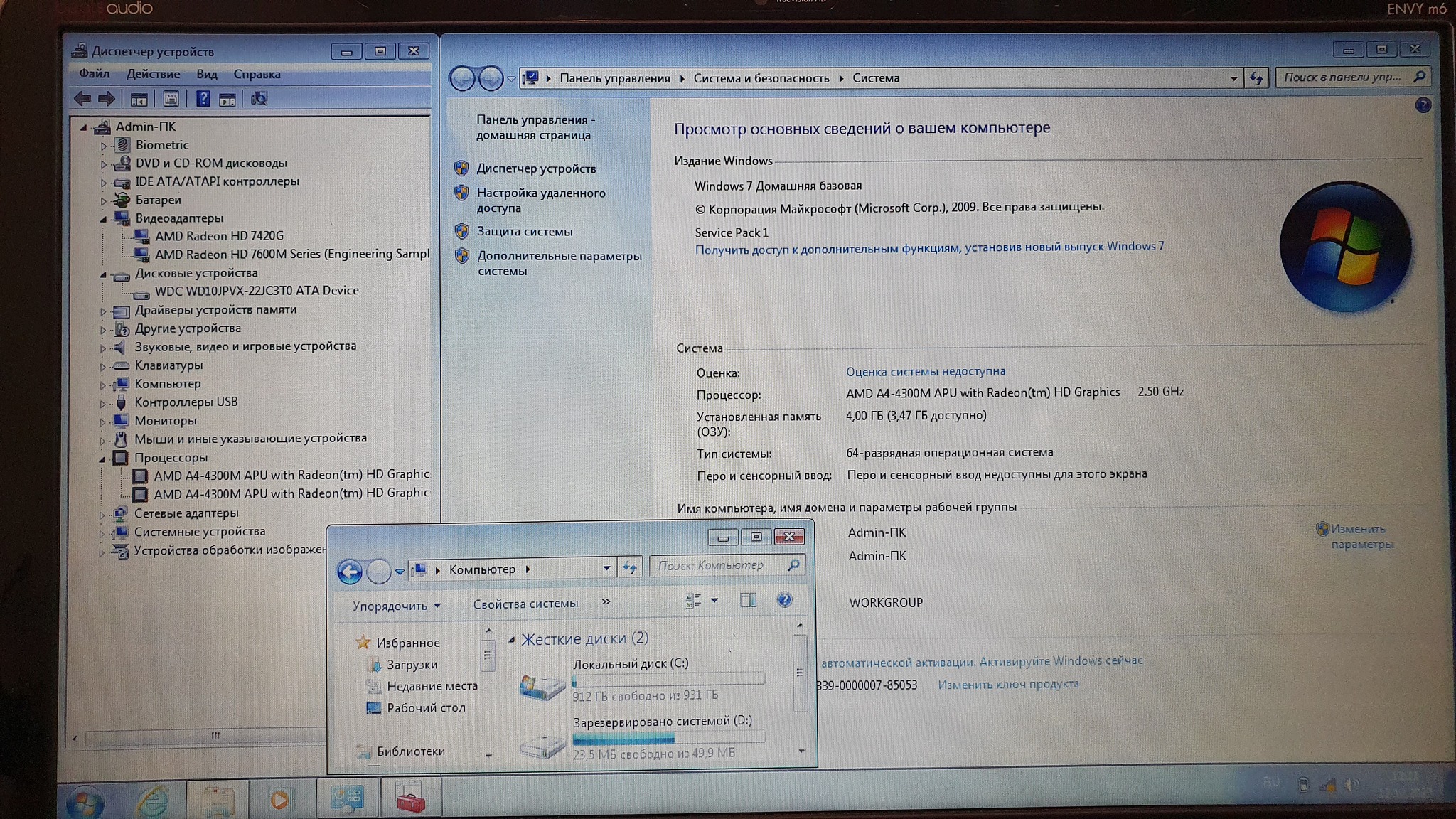
Task: Click the refresh icon beside Control Panel address bar
Action: coord(1256,78)
